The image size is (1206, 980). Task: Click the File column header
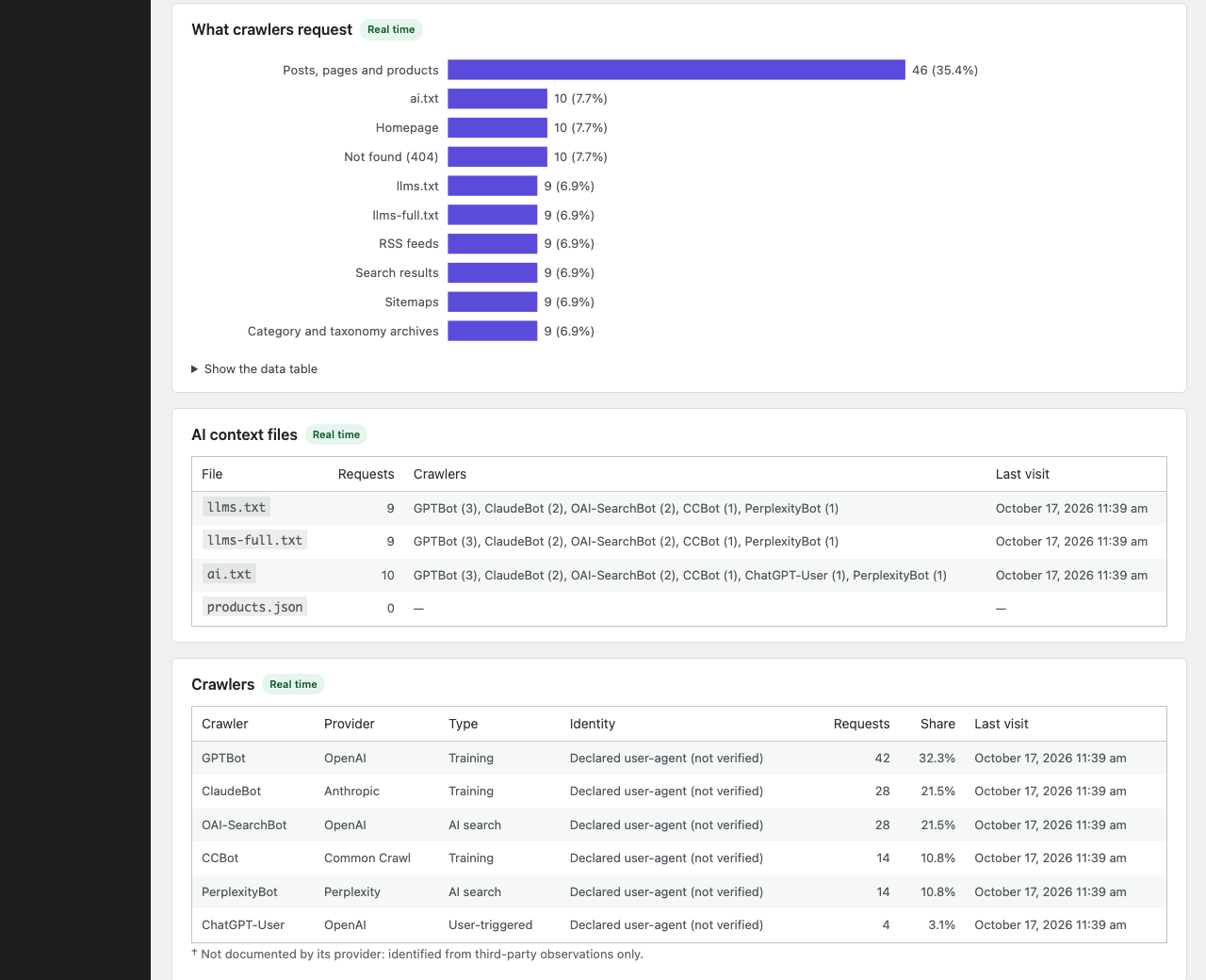(x=212, y=474)
